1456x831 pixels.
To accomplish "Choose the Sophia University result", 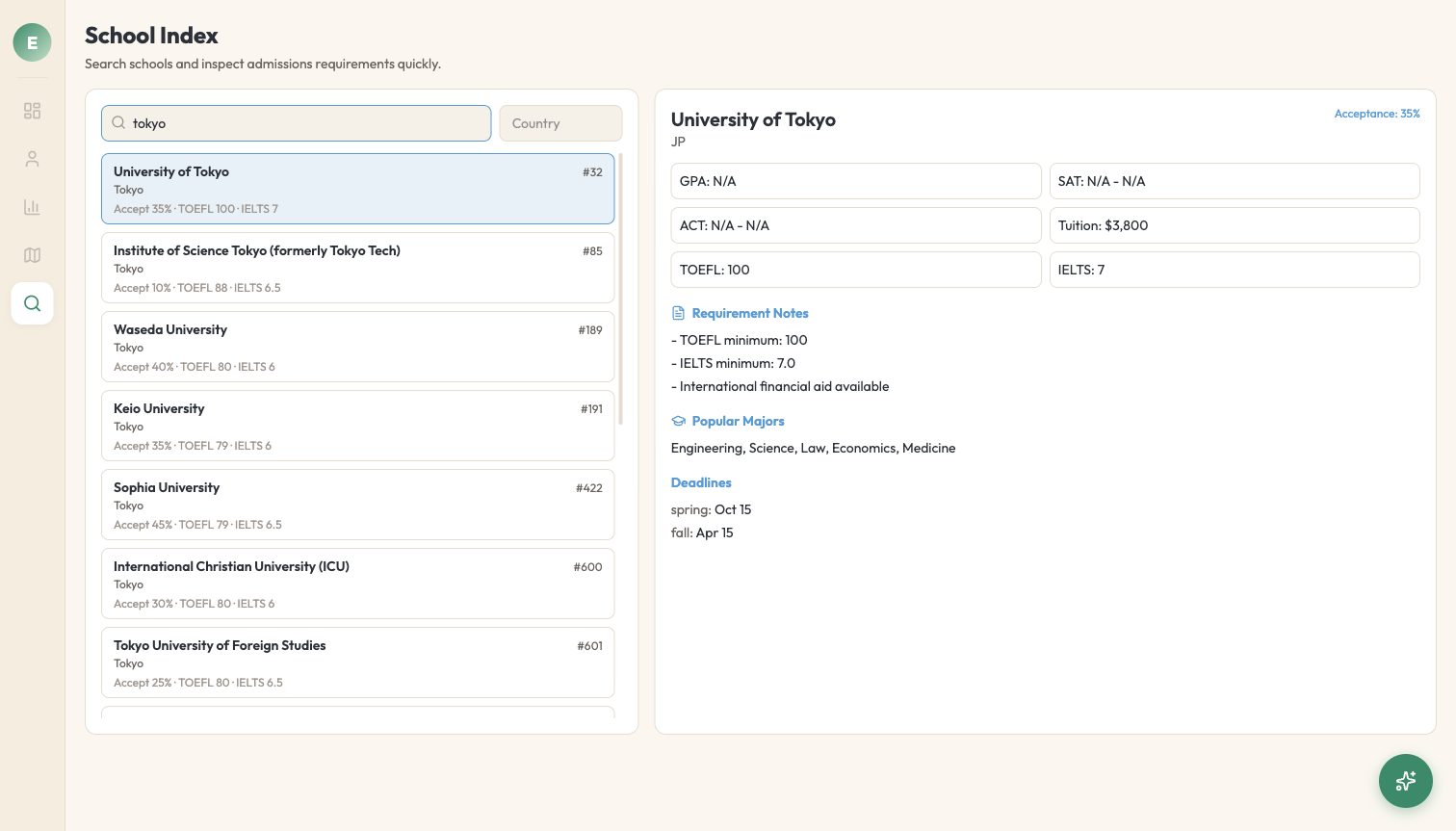I will tap(357, 505).
